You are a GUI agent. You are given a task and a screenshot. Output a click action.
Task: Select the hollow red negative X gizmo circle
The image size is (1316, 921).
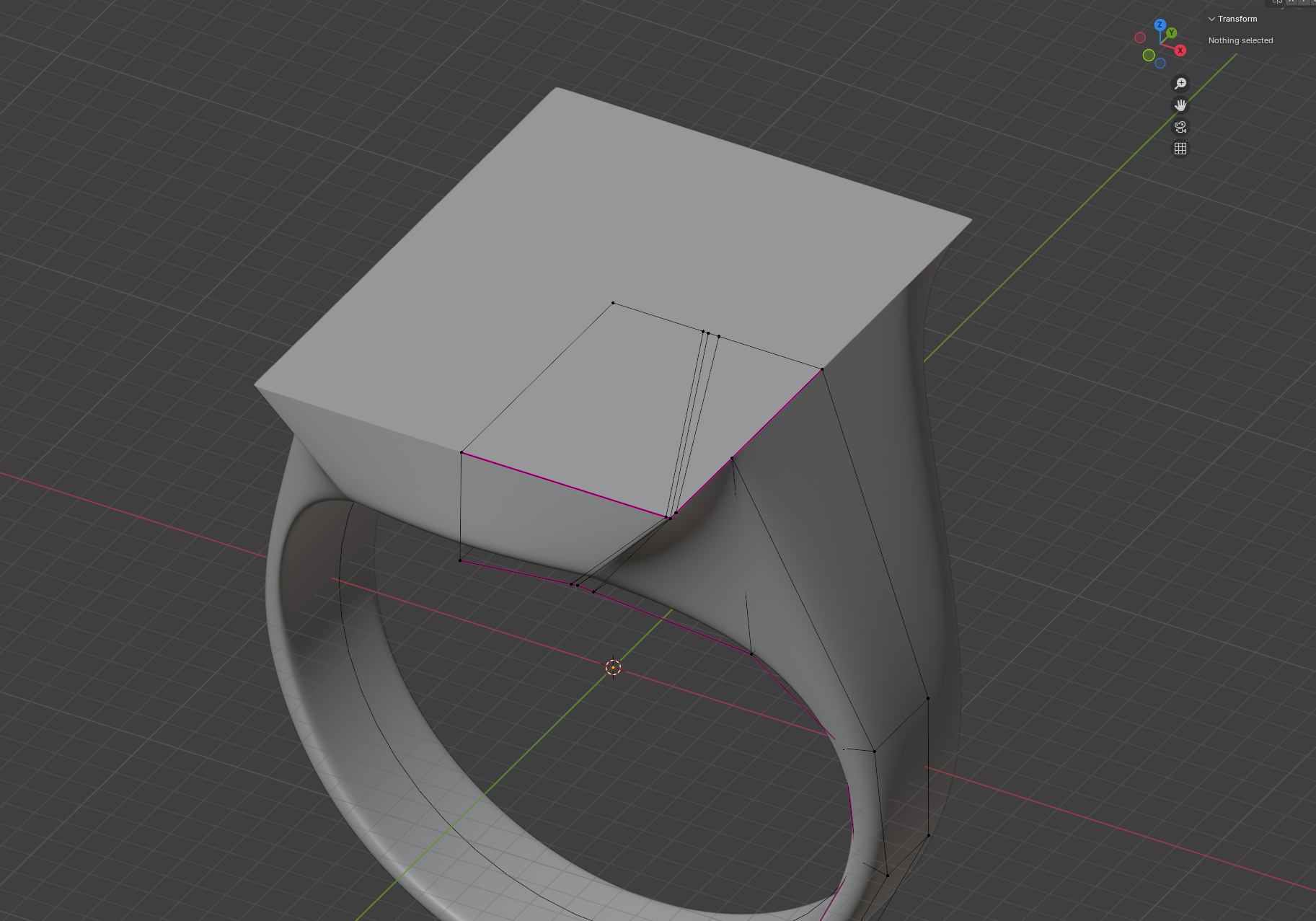click(1140, 38)
